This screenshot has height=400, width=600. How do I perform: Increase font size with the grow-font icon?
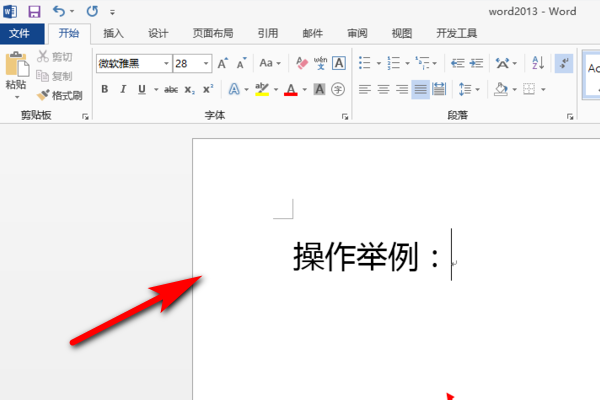pos(223,63)
